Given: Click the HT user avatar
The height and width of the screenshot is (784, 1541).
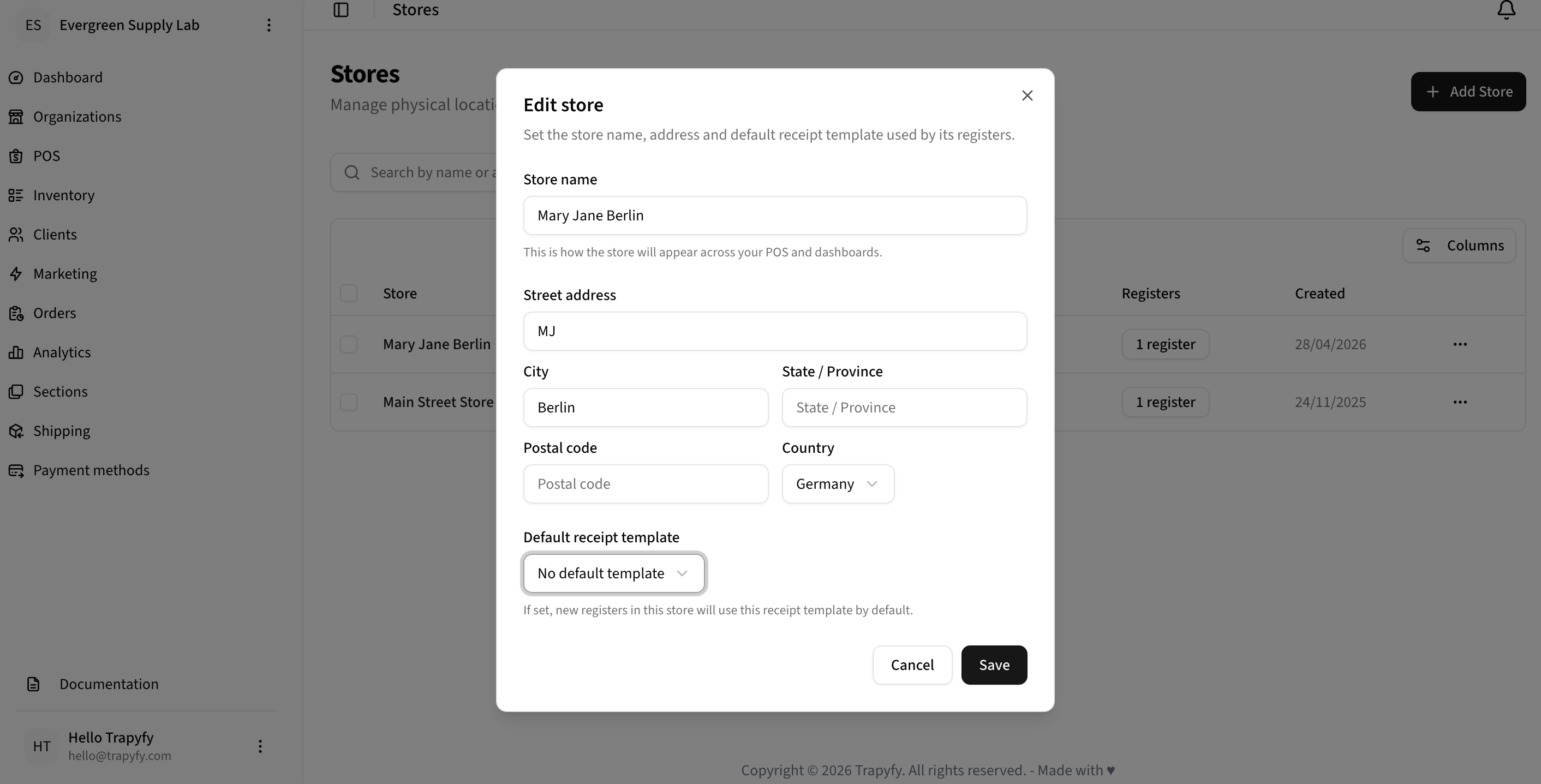Looking at the screenshot, I should tap(42, 746).
